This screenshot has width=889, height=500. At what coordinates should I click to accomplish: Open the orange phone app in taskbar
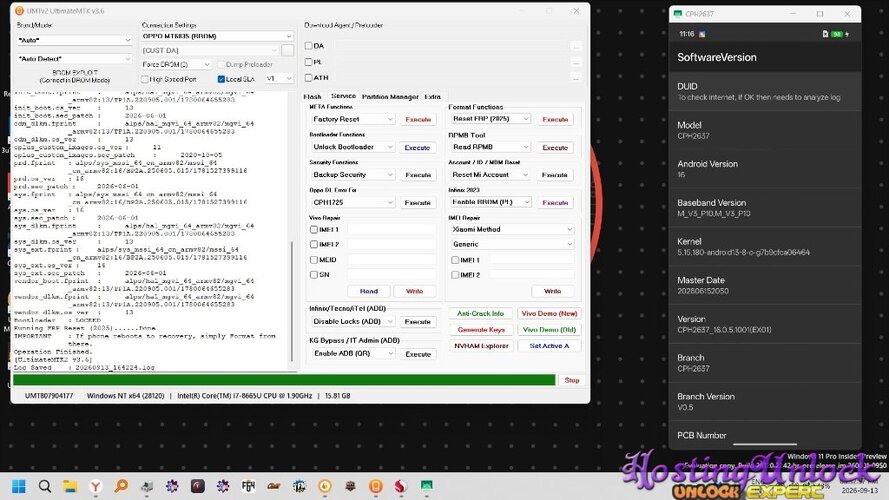coord(375,486)
